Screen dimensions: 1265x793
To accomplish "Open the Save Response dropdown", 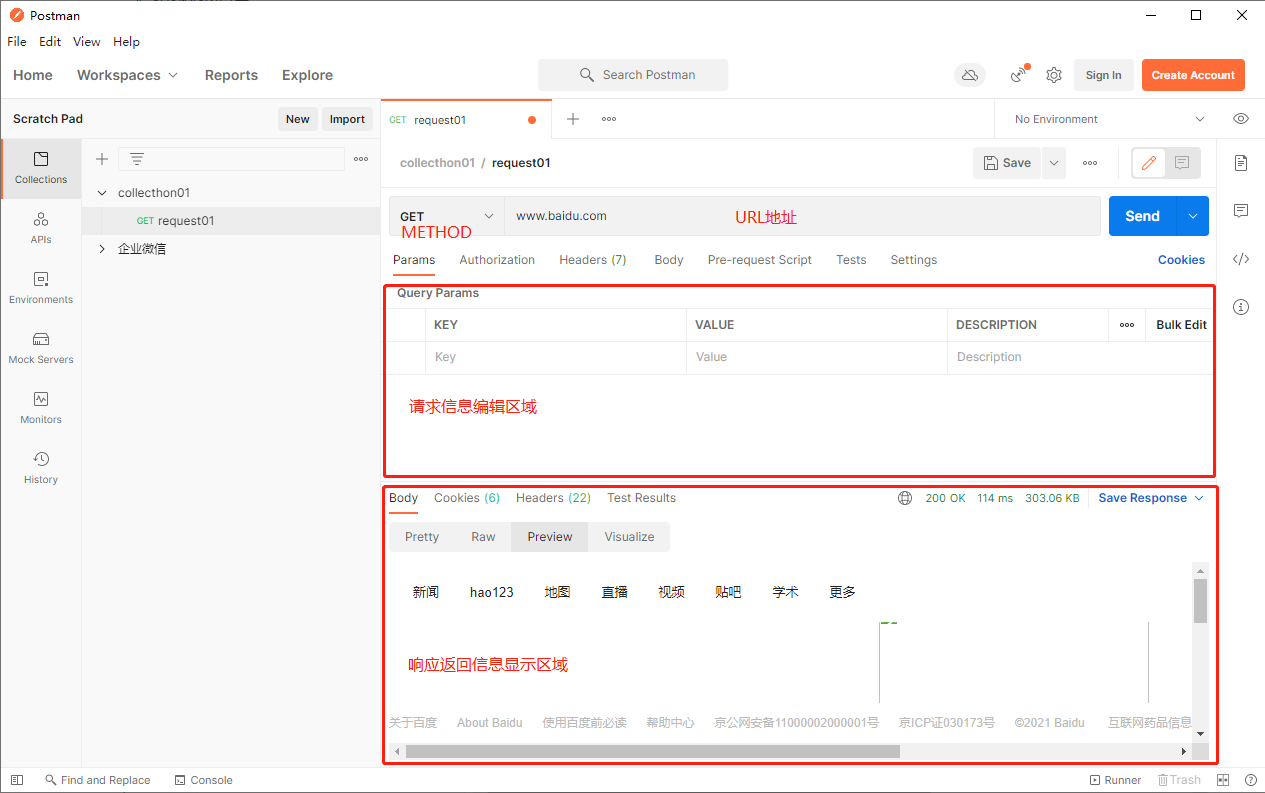I will tap(1151, 498).
